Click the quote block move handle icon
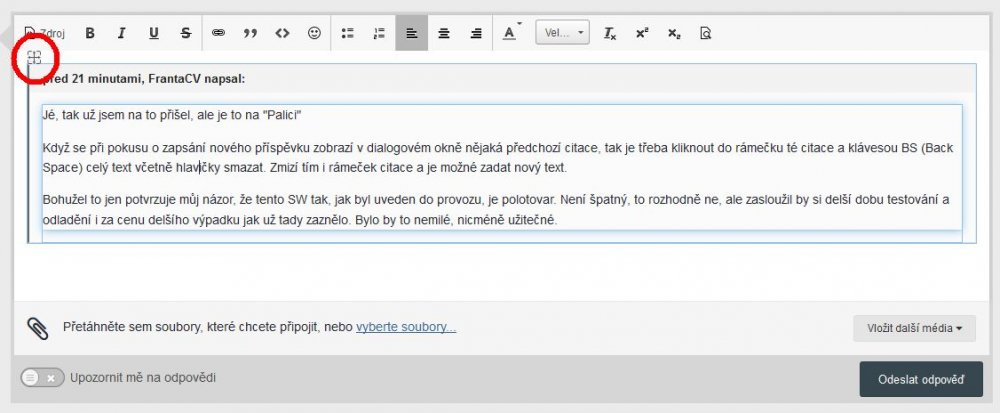Image resolution: width=1000 pixels, height=413 pixels. [35, 58]
